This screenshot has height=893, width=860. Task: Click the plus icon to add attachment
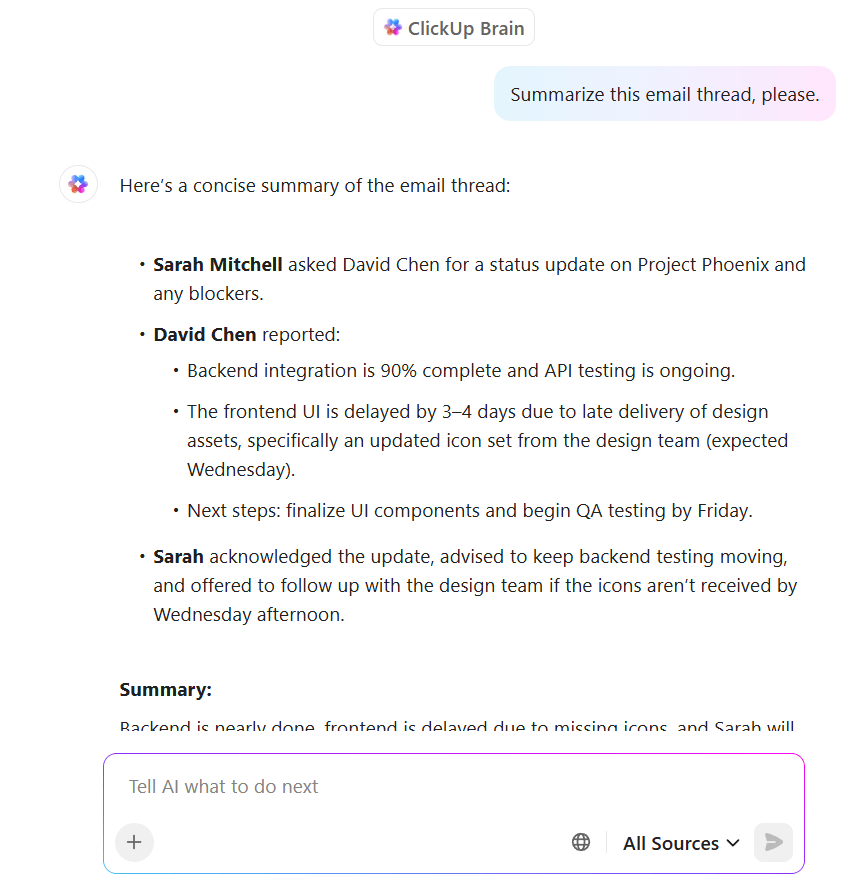(135, 842)
